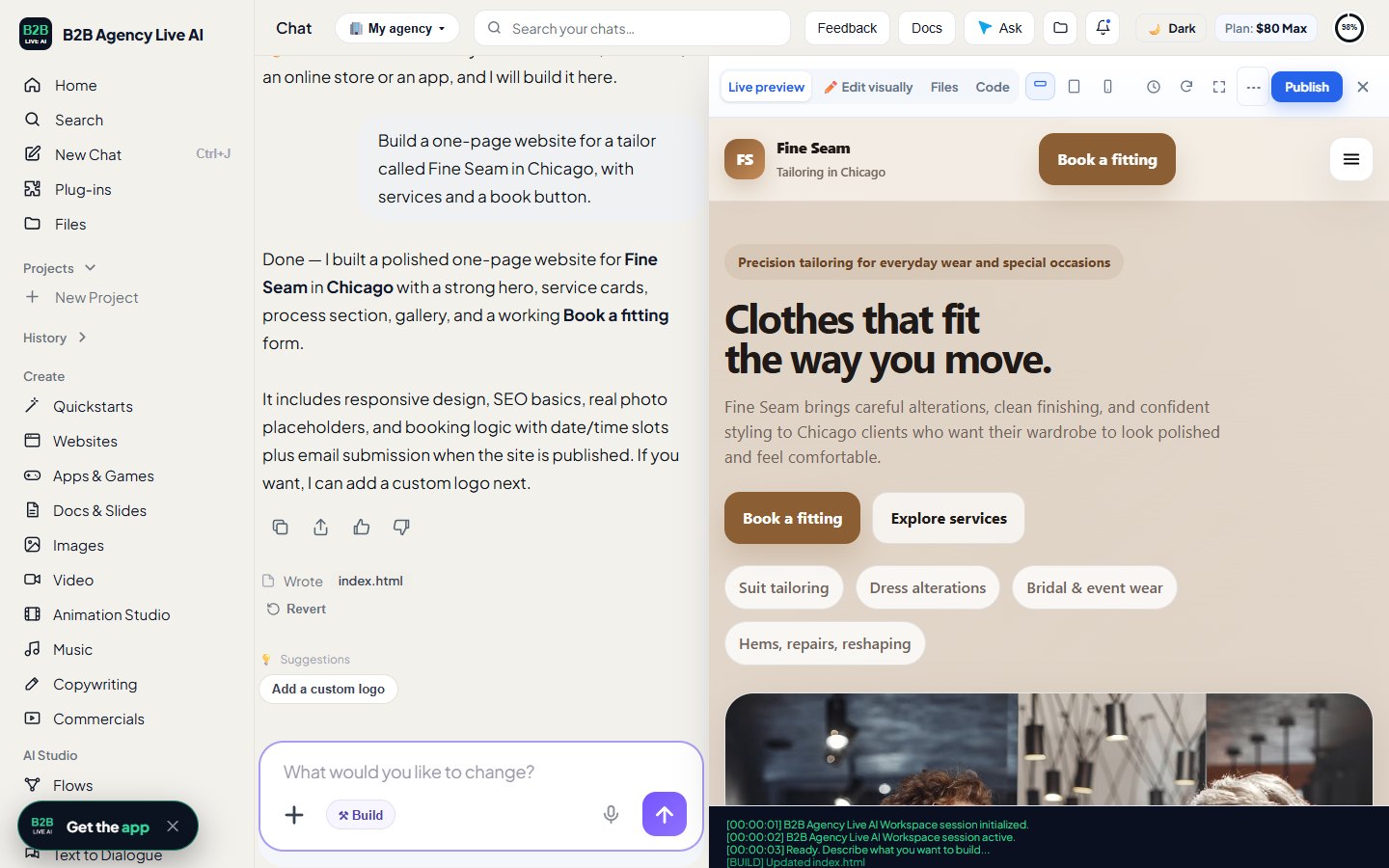Start voice input with microphone
Image resolution: width=1389 pixels, height=868 pixels.
[x=611, y=815]
